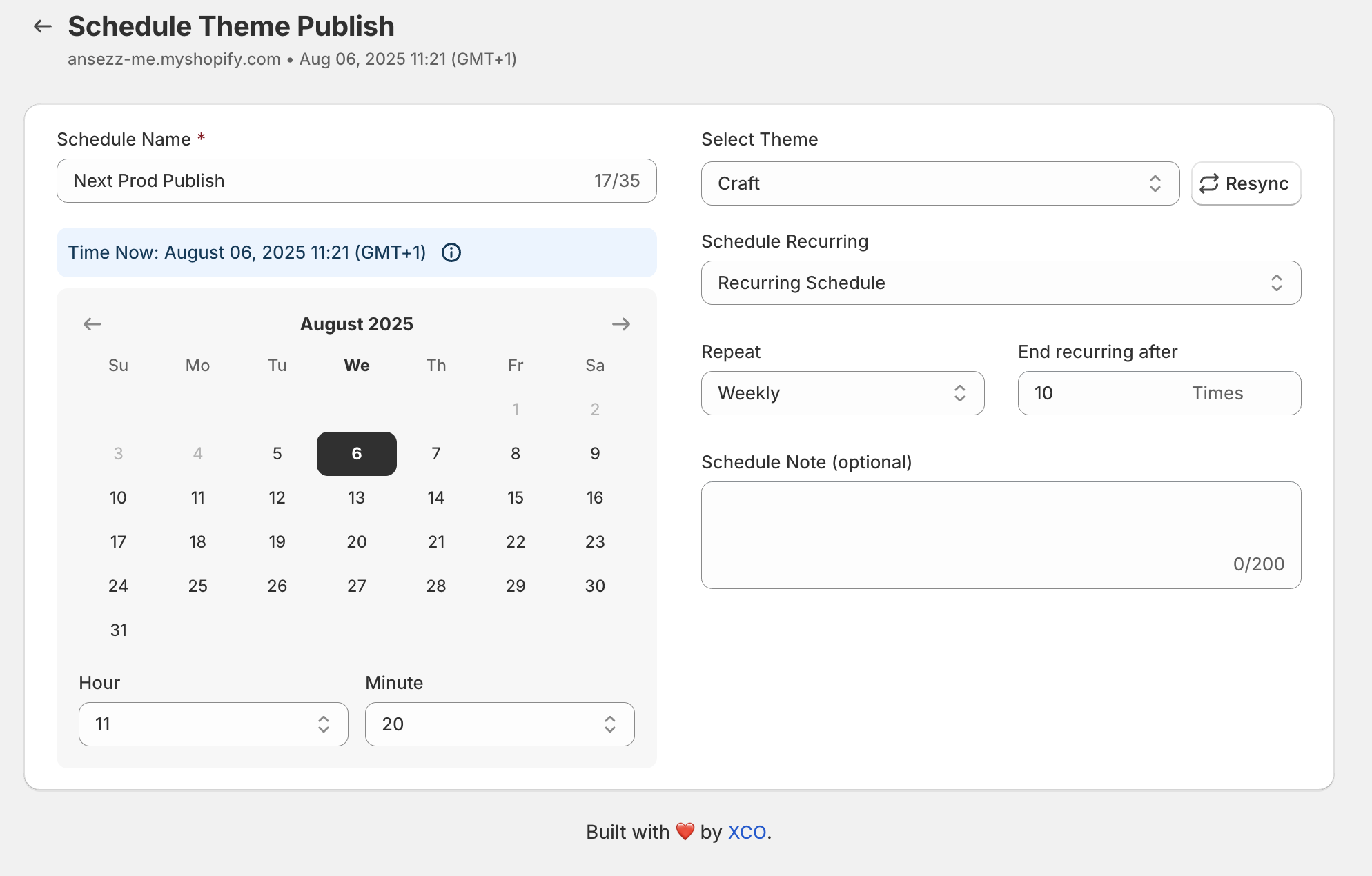Viewport: 1372px width, 876px height.
Task: Select August 13 on the calendar
Action: (356, 497)
